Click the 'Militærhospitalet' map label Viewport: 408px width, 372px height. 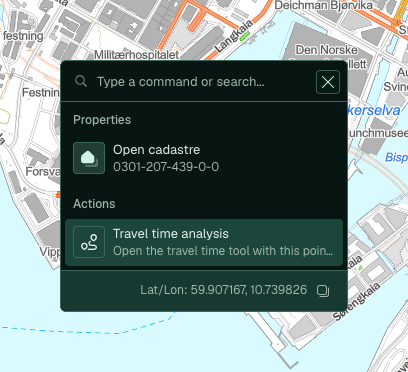(136, 55)
